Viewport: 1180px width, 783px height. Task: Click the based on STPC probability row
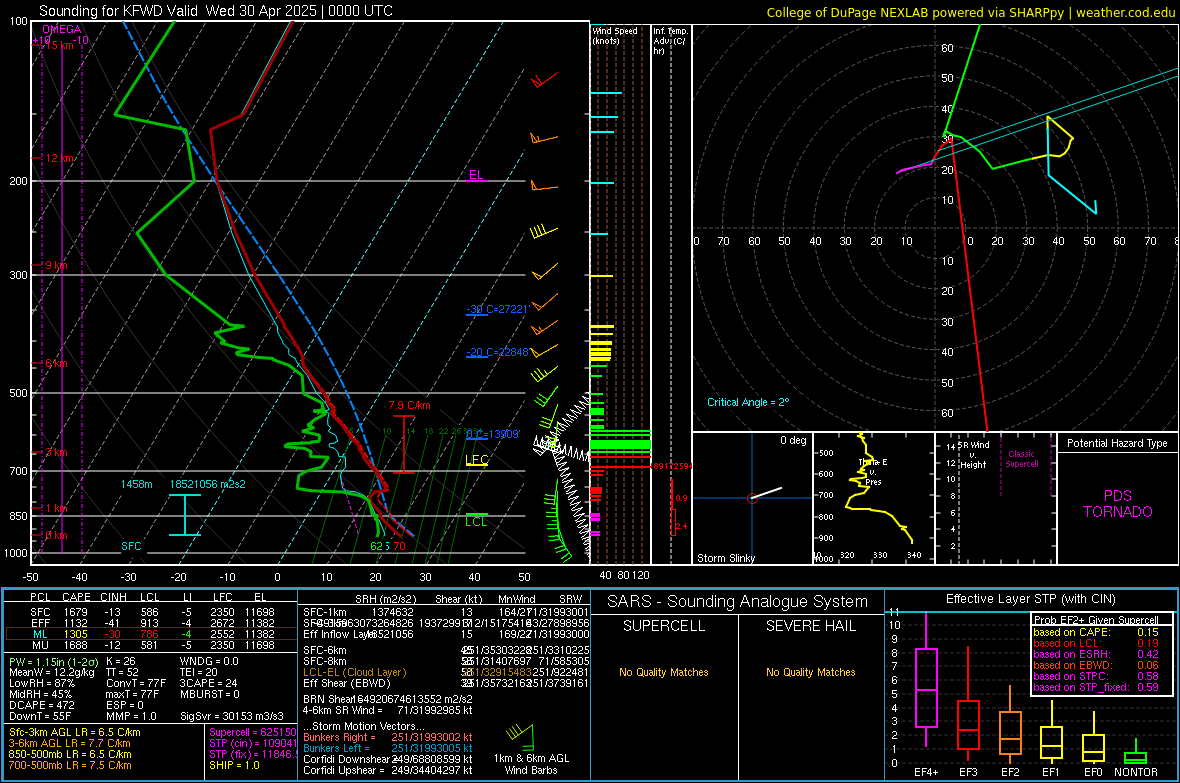click(x=1096, y=676)
